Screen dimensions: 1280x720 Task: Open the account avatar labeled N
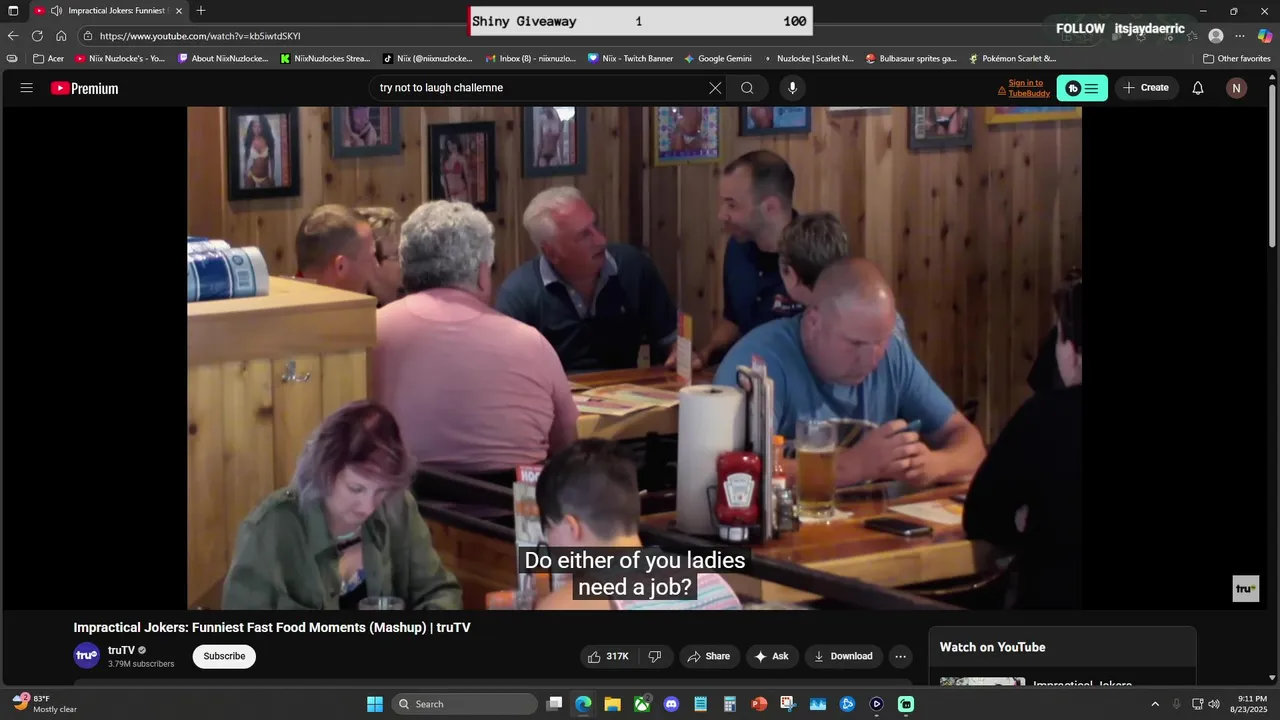(1236, 88)
